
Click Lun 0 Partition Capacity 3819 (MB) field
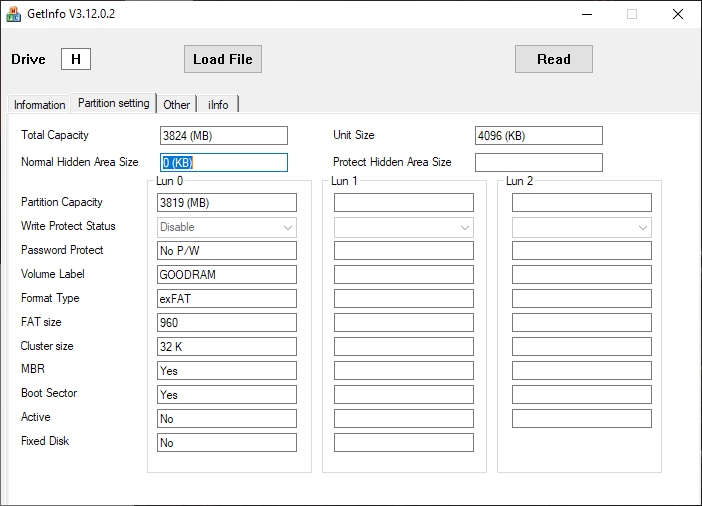coord(227,202)
